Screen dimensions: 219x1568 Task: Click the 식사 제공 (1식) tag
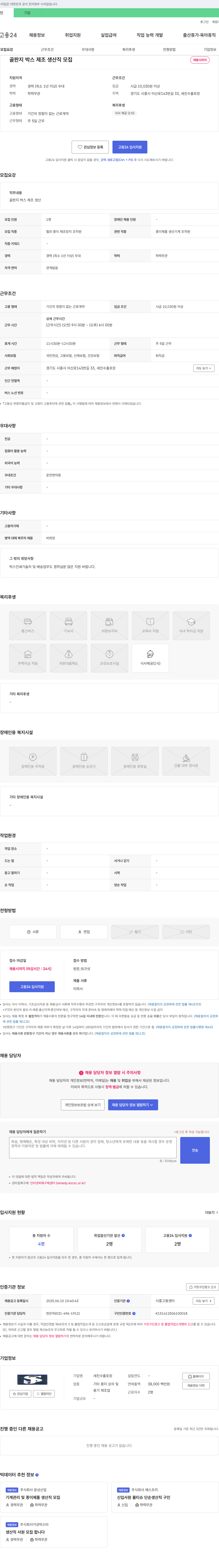[125, 113]
